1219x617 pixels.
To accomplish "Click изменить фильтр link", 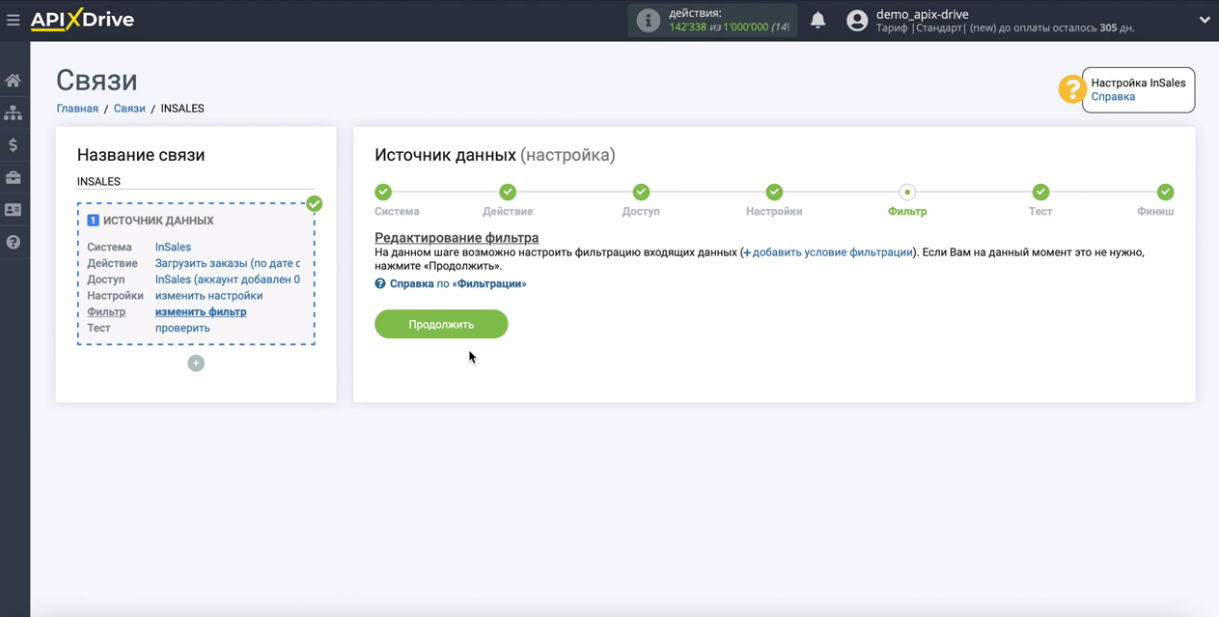I will 201,312.
